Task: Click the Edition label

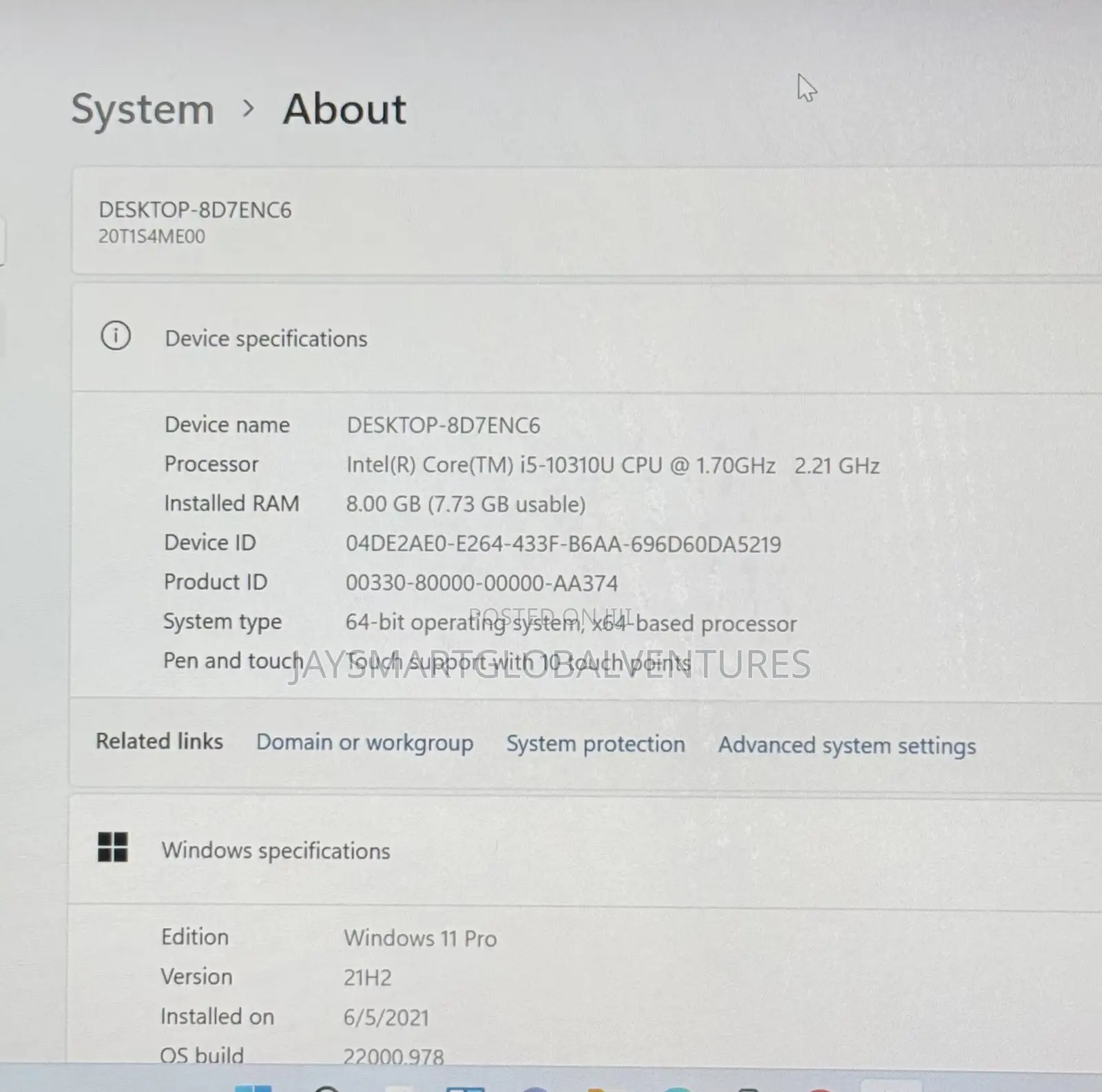Action: click(x=195, y=937)
